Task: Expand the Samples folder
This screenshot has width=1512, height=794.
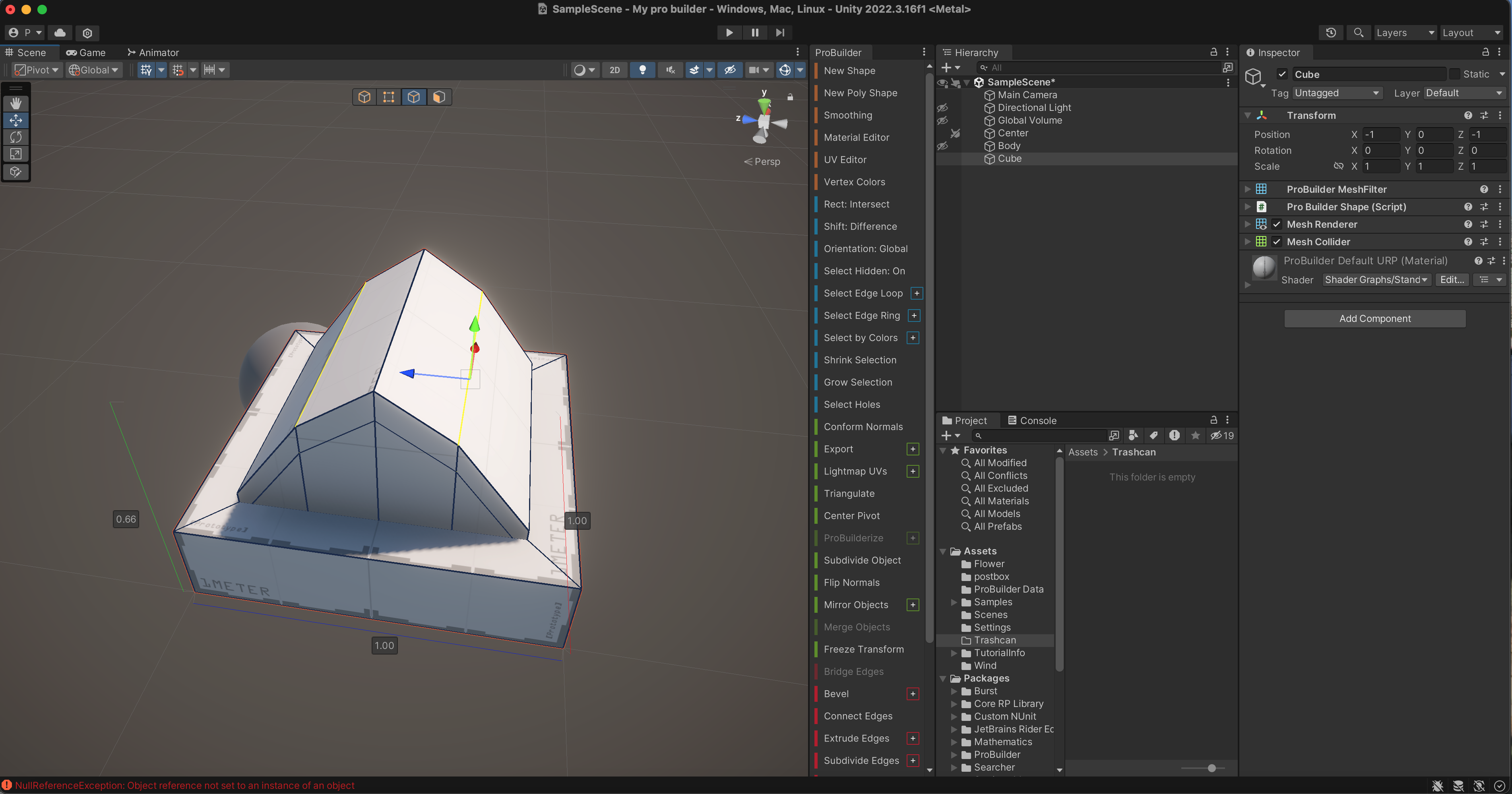Action: [x=954, y=602]
